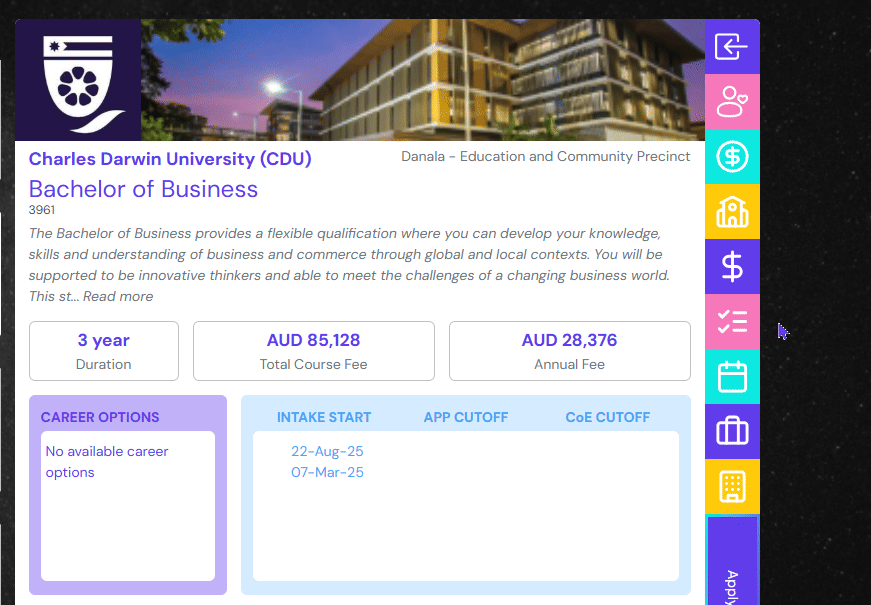Screen dimensions: 871x605
Task: Click the plain dollar sign icon
Action: click(x=732, y=267)
